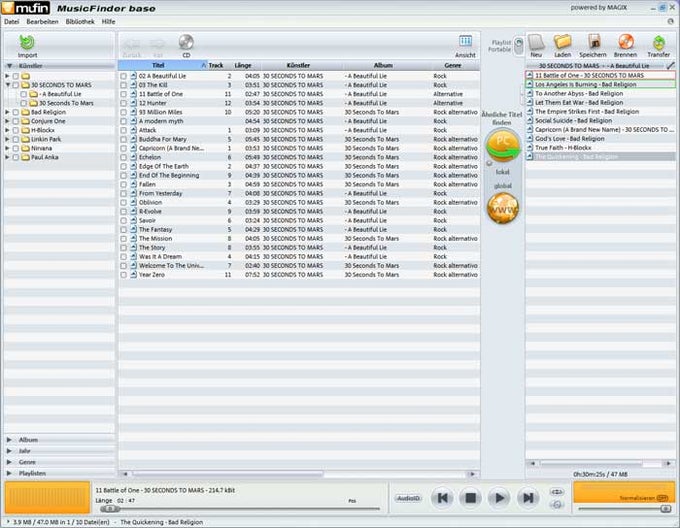Click the track list horizontal scrollbar

click(x=227, y=474)
